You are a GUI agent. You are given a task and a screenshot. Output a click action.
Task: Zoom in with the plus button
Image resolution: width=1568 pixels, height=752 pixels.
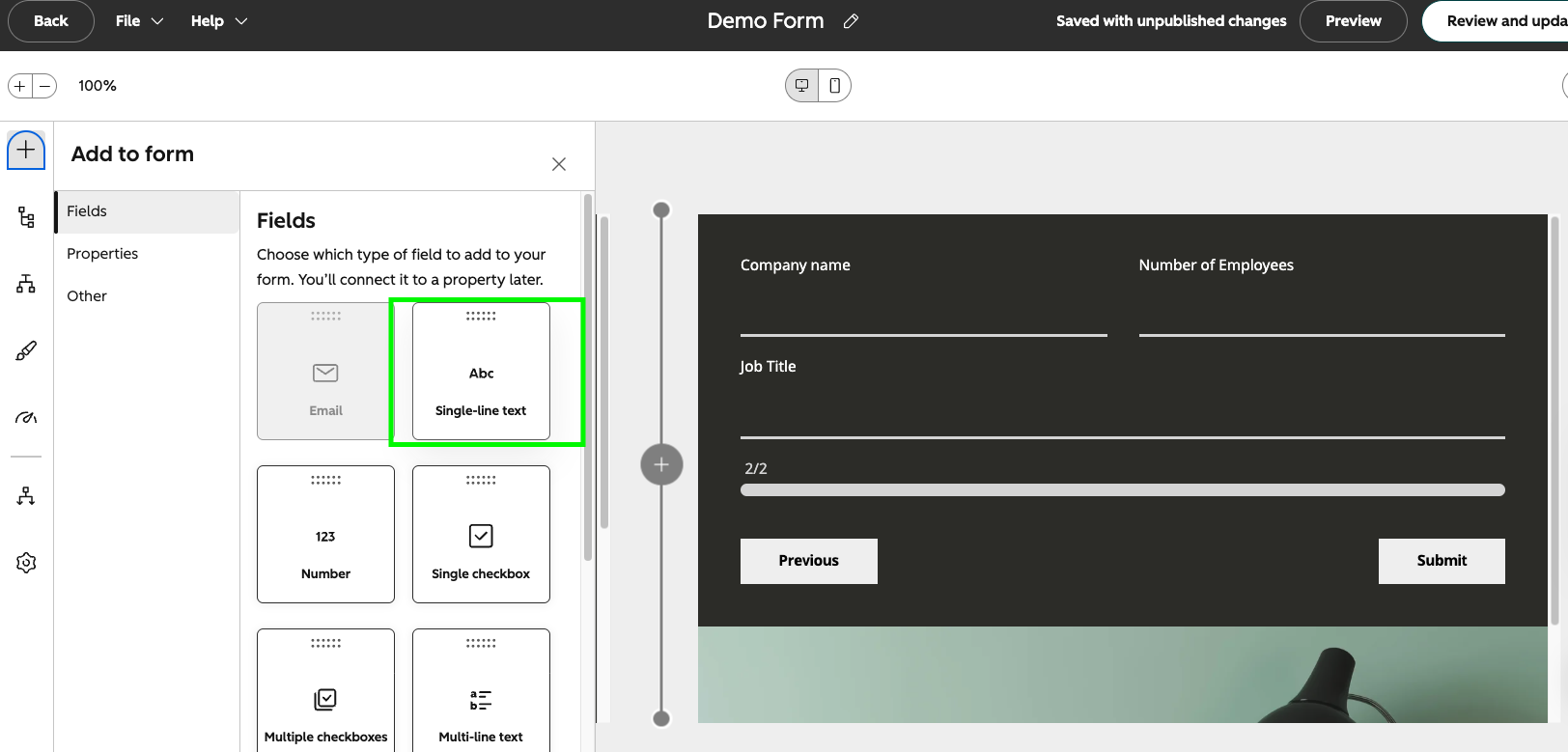[x=20, y=86]
